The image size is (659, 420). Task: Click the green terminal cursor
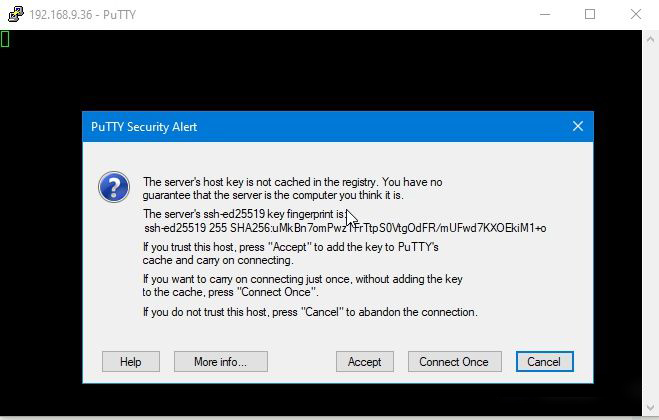(5, 39)
